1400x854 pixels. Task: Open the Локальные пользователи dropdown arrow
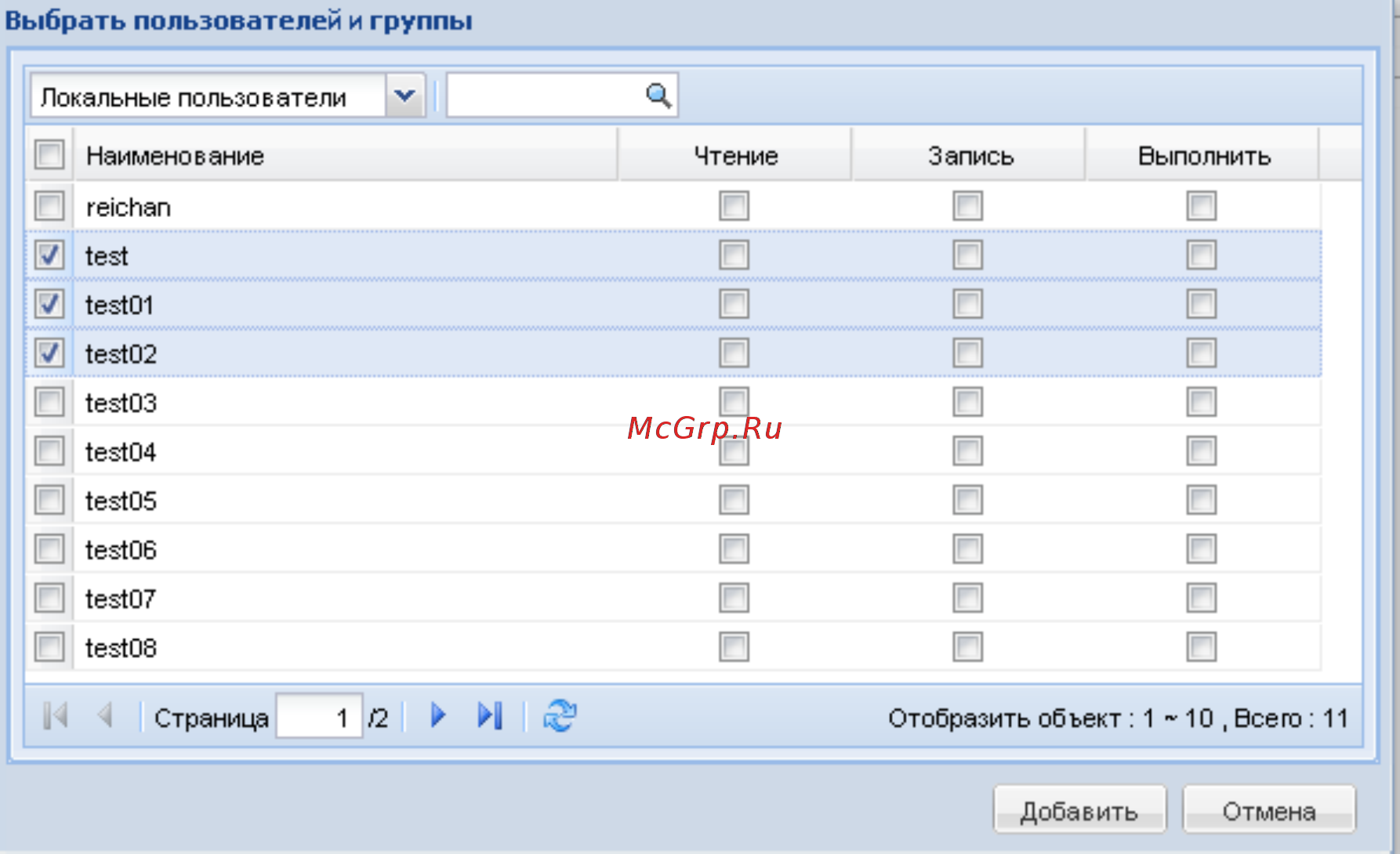[405, 96]
